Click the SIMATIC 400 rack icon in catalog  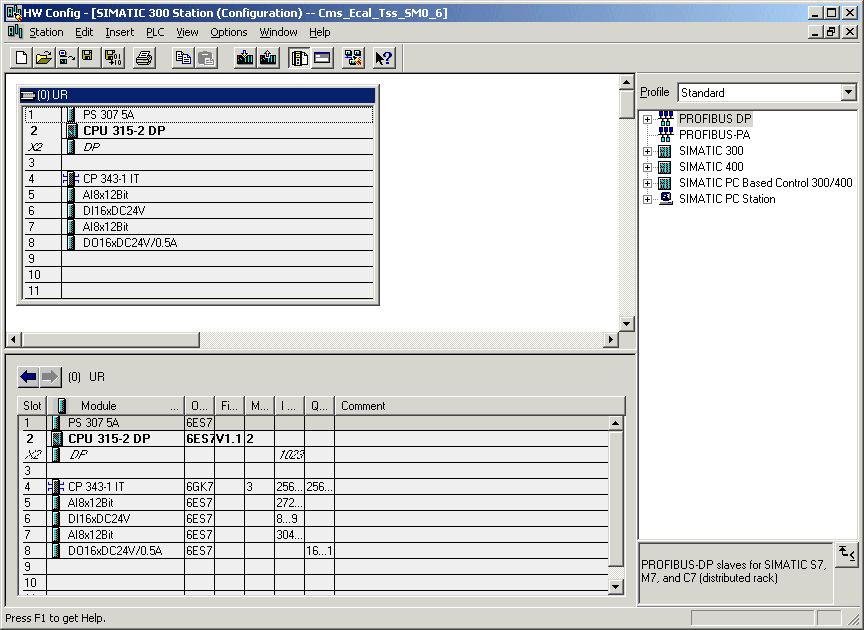tap(665, 167)
